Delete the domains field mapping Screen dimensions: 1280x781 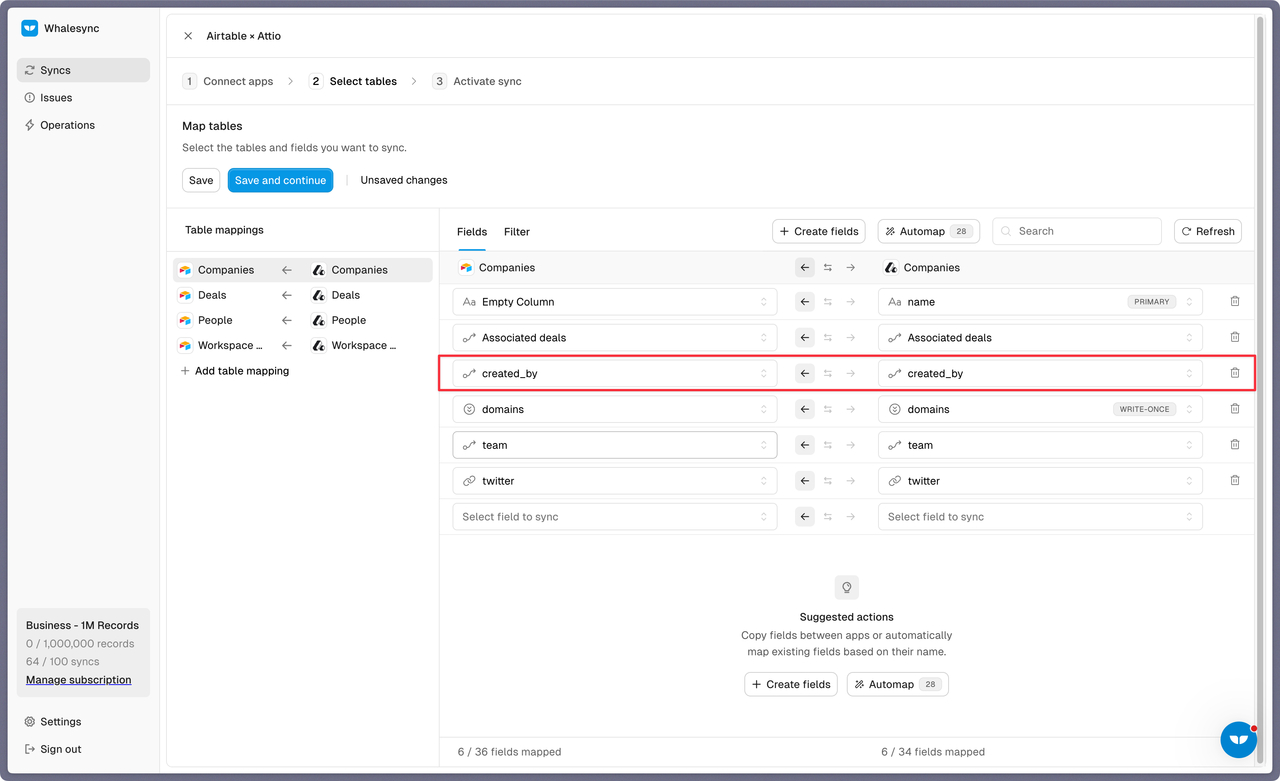click(x=1235, y=409)
